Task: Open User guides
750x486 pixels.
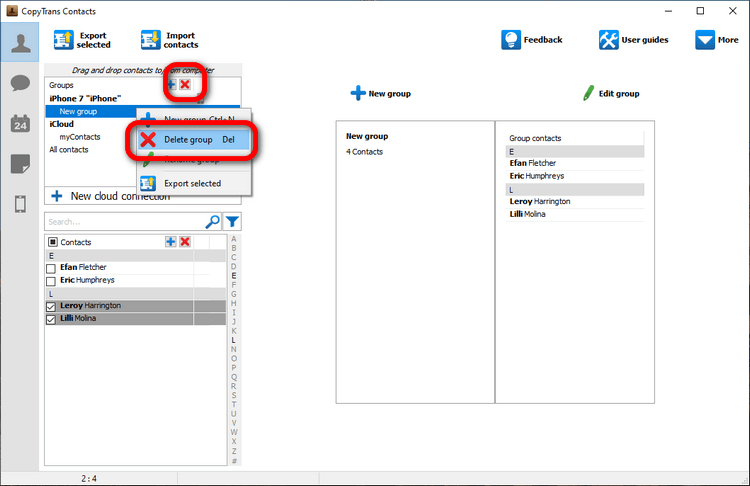Action: pyautogui.click(x=633, y=40)
